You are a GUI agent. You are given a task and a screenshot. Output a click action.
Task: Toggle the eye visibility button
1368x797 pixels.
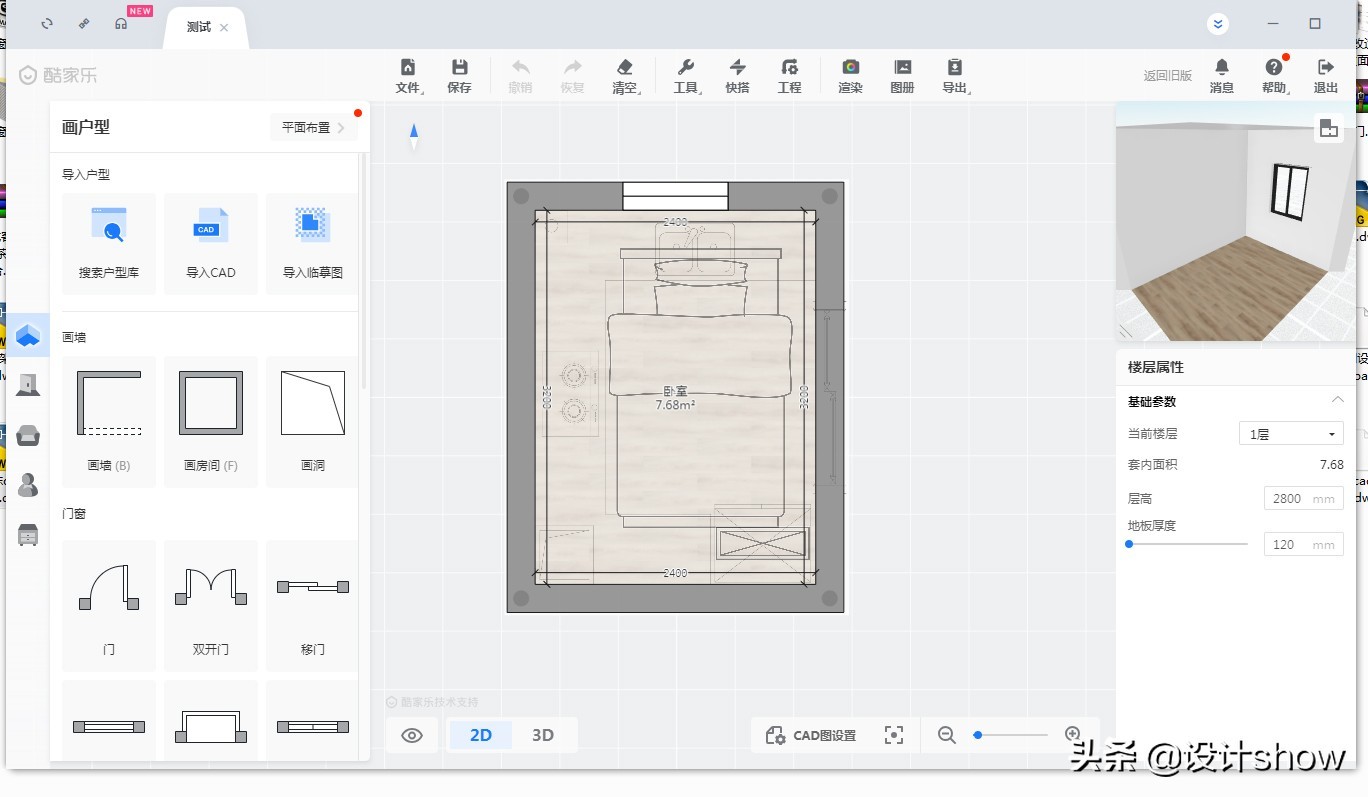(412, 736)
